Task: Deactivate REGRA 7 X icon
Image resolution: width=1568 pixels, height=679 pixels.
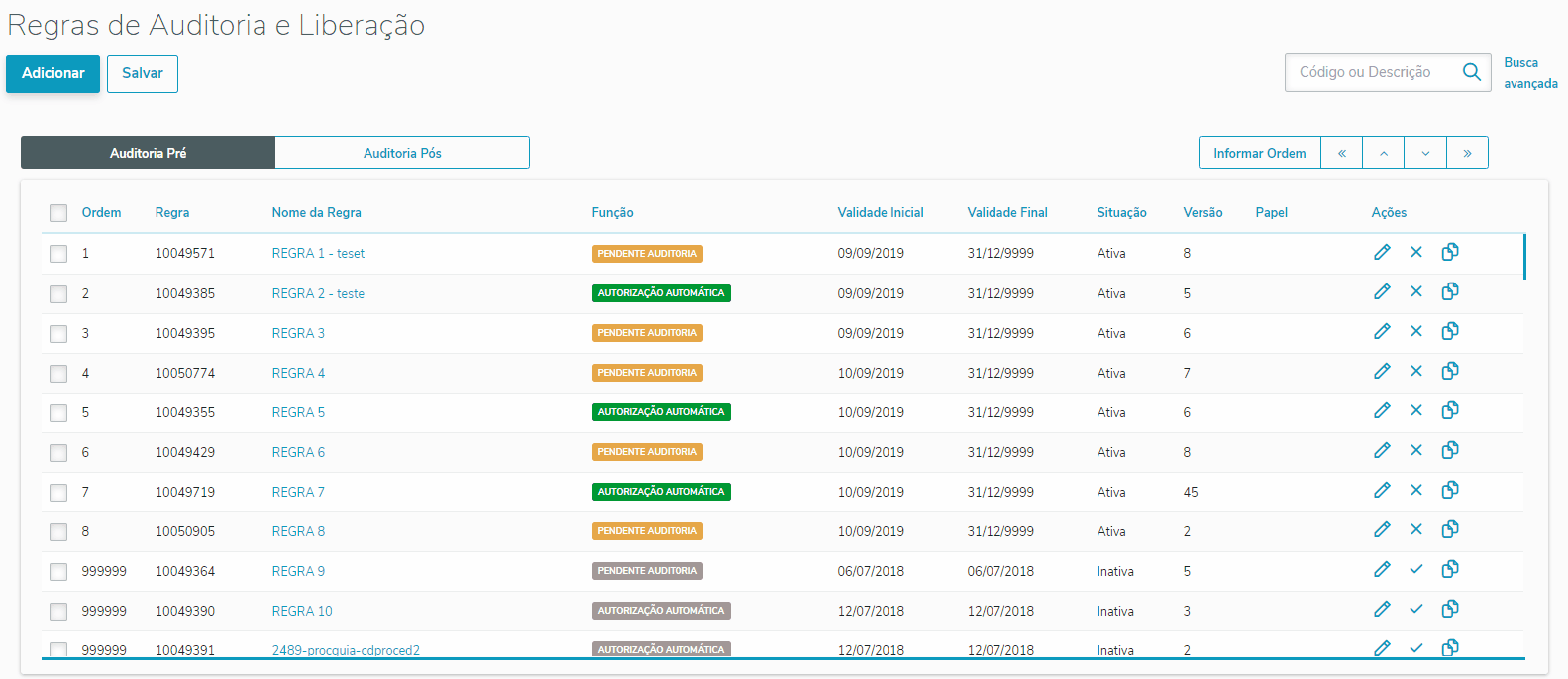Action: tap(1416, 490)
